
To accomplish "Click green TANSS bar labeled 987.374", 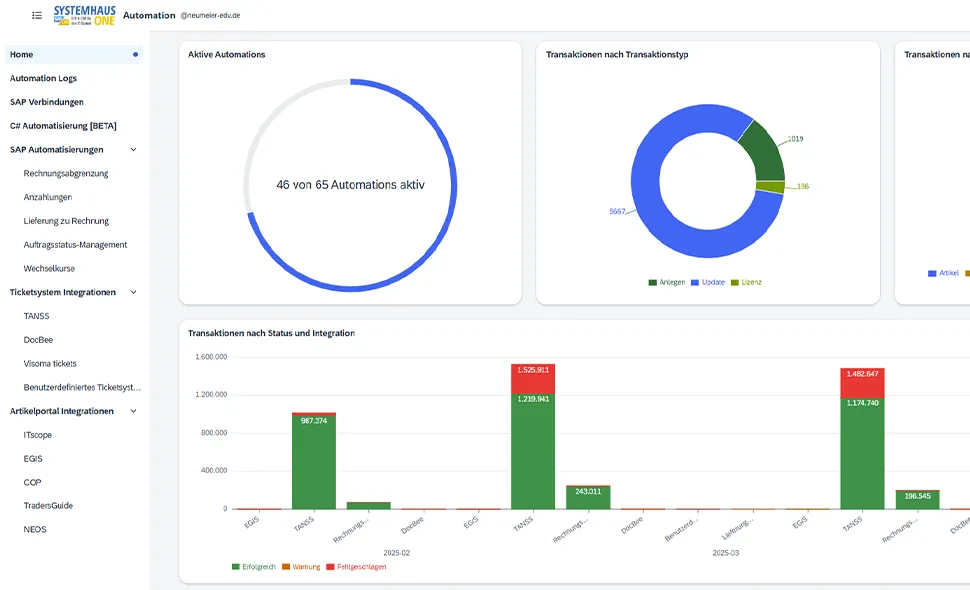I will point(314,464).
